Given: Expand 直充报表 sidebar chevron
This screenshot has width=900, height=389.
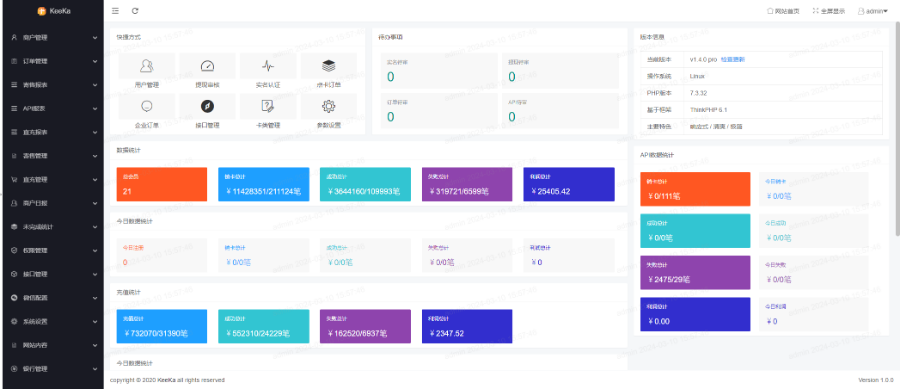Looking at the screenshot, I should [95, 132].
